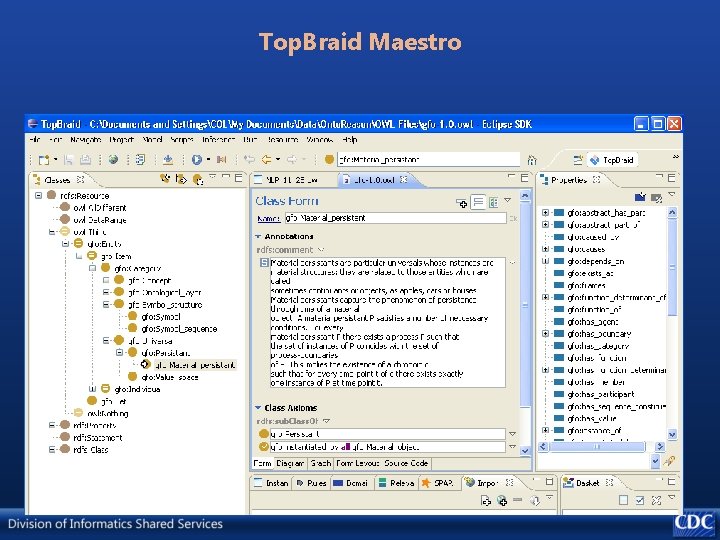Click the pin icon below the Properties tree

669,461
